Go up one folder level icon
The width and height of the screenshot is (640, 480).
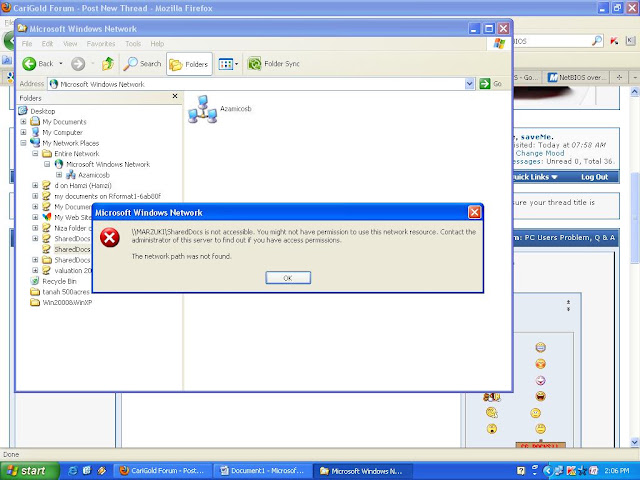108,64
